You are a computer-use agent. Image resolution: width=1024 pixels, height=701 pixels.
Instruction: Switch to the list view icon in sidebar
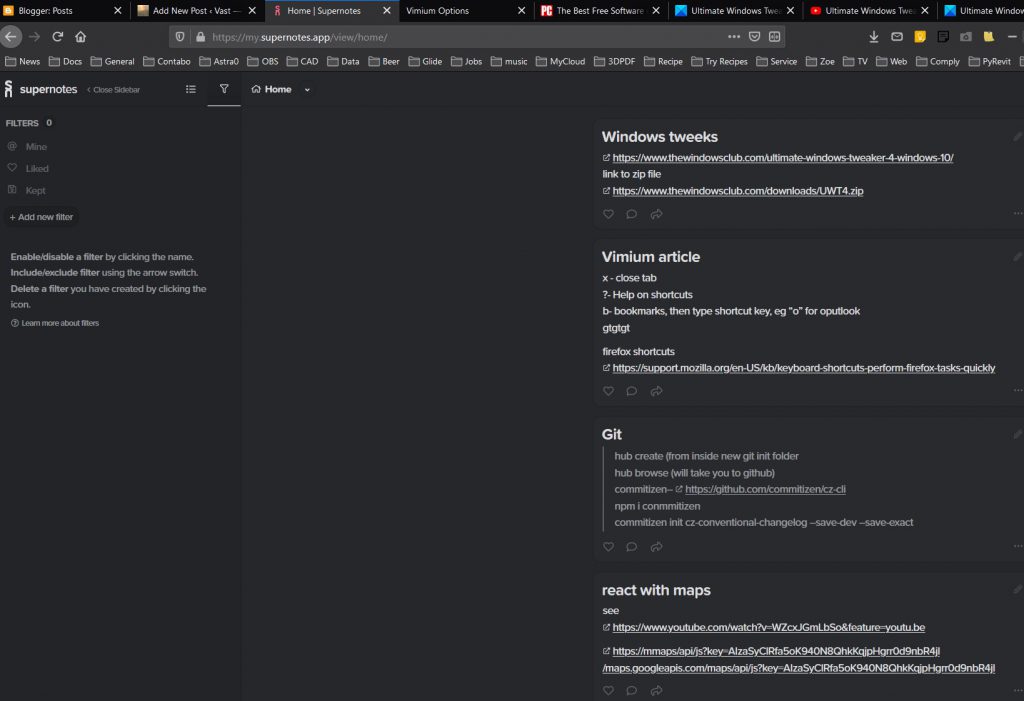(191, 89)
